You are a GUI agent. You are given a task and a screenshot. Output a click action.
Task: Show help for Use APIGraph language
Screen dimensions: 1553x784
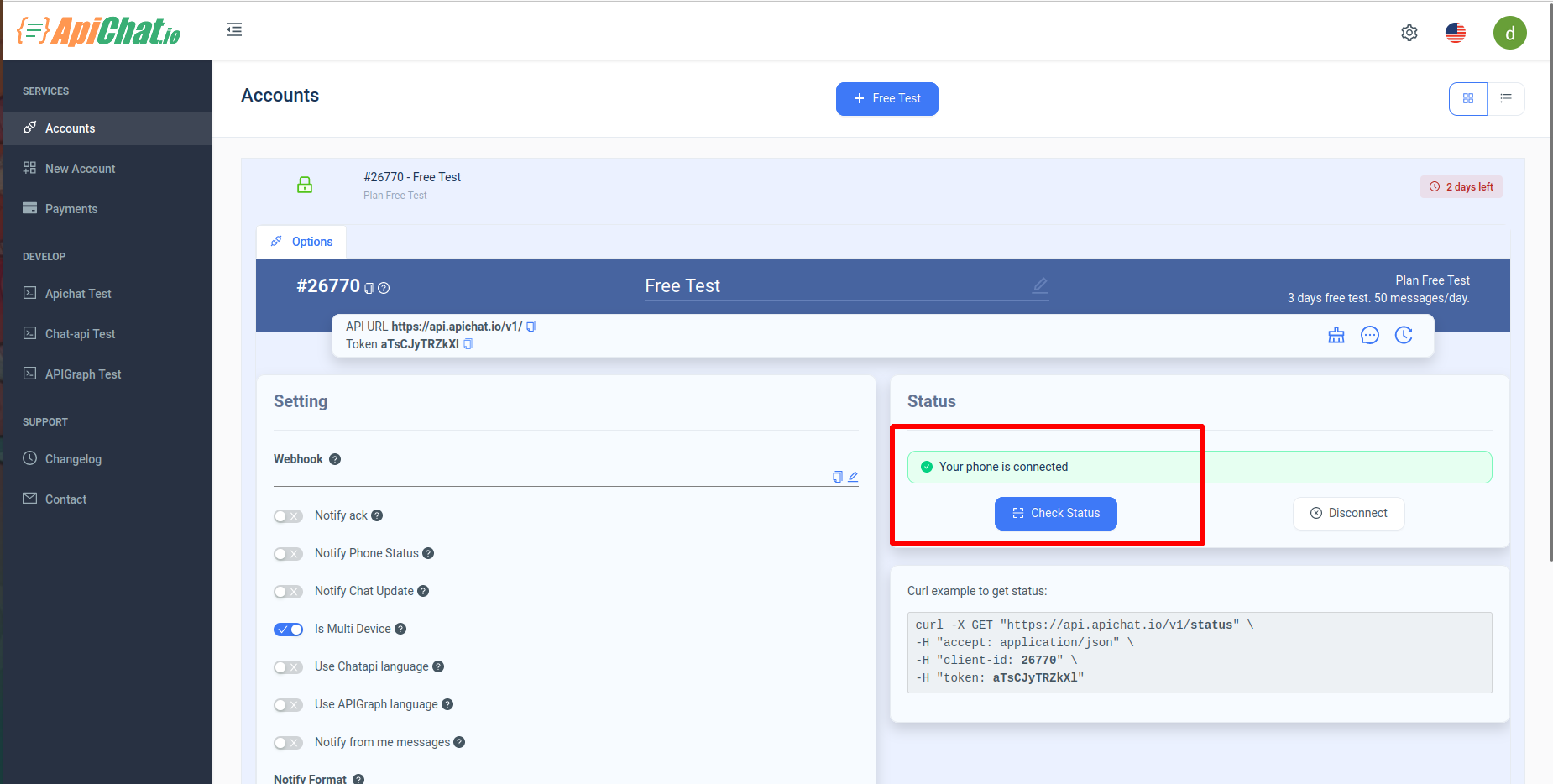pos(447,704)
